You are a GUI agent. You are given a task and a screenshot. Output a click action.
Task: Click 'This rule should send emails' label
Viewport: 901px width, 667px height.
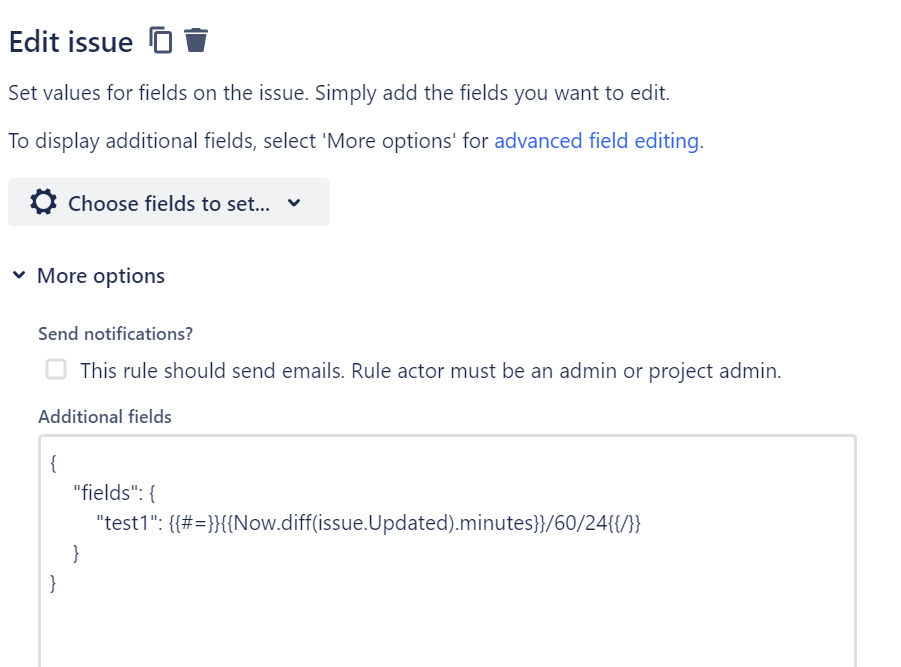tap(430, 371)
